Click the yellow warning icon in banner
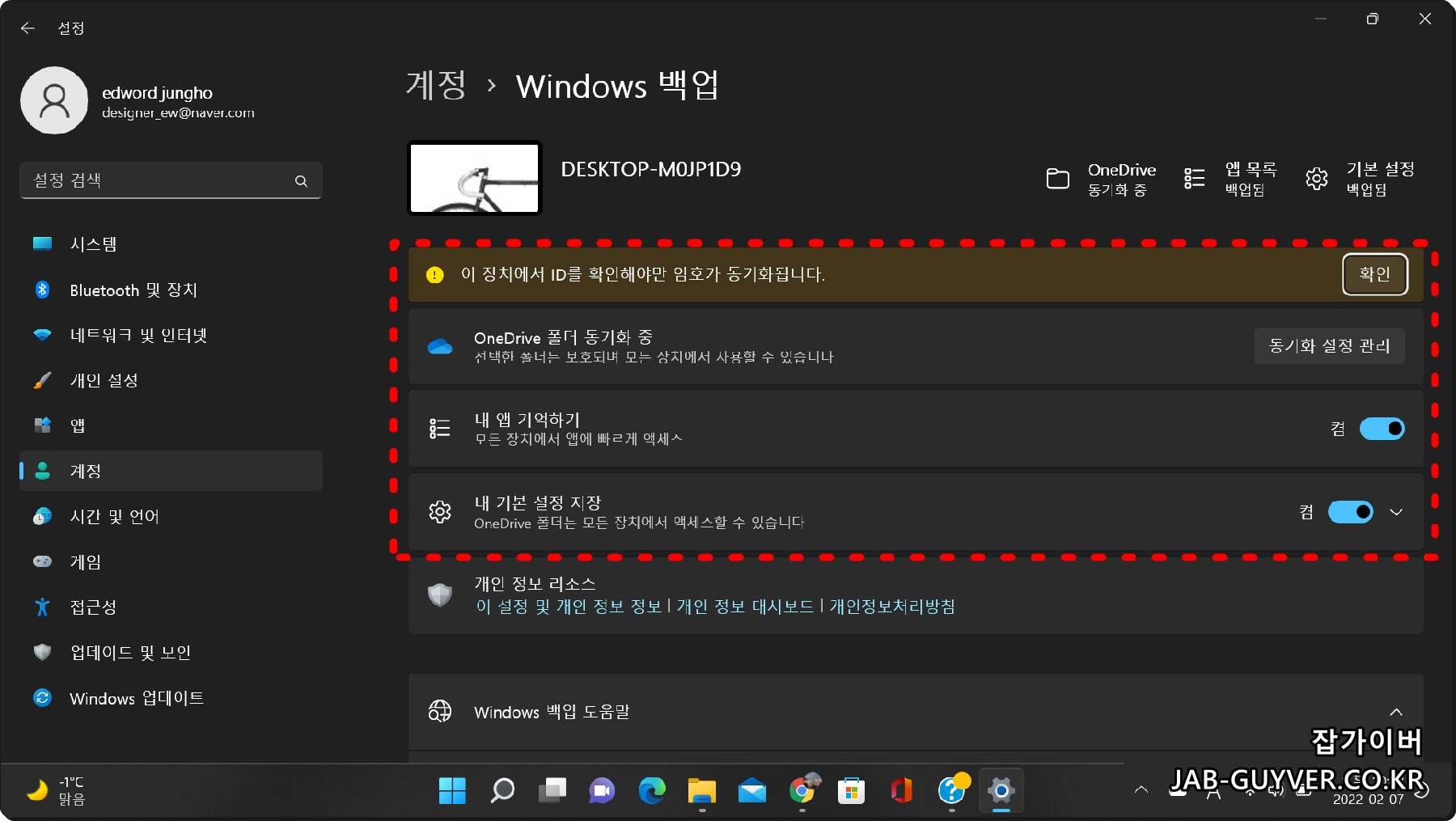 click(x=435, y=275)
